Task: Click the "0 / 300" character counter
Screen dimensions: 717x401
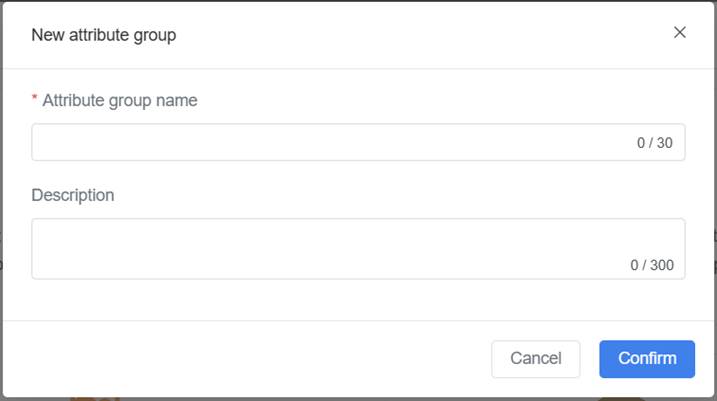Action: 652,265
